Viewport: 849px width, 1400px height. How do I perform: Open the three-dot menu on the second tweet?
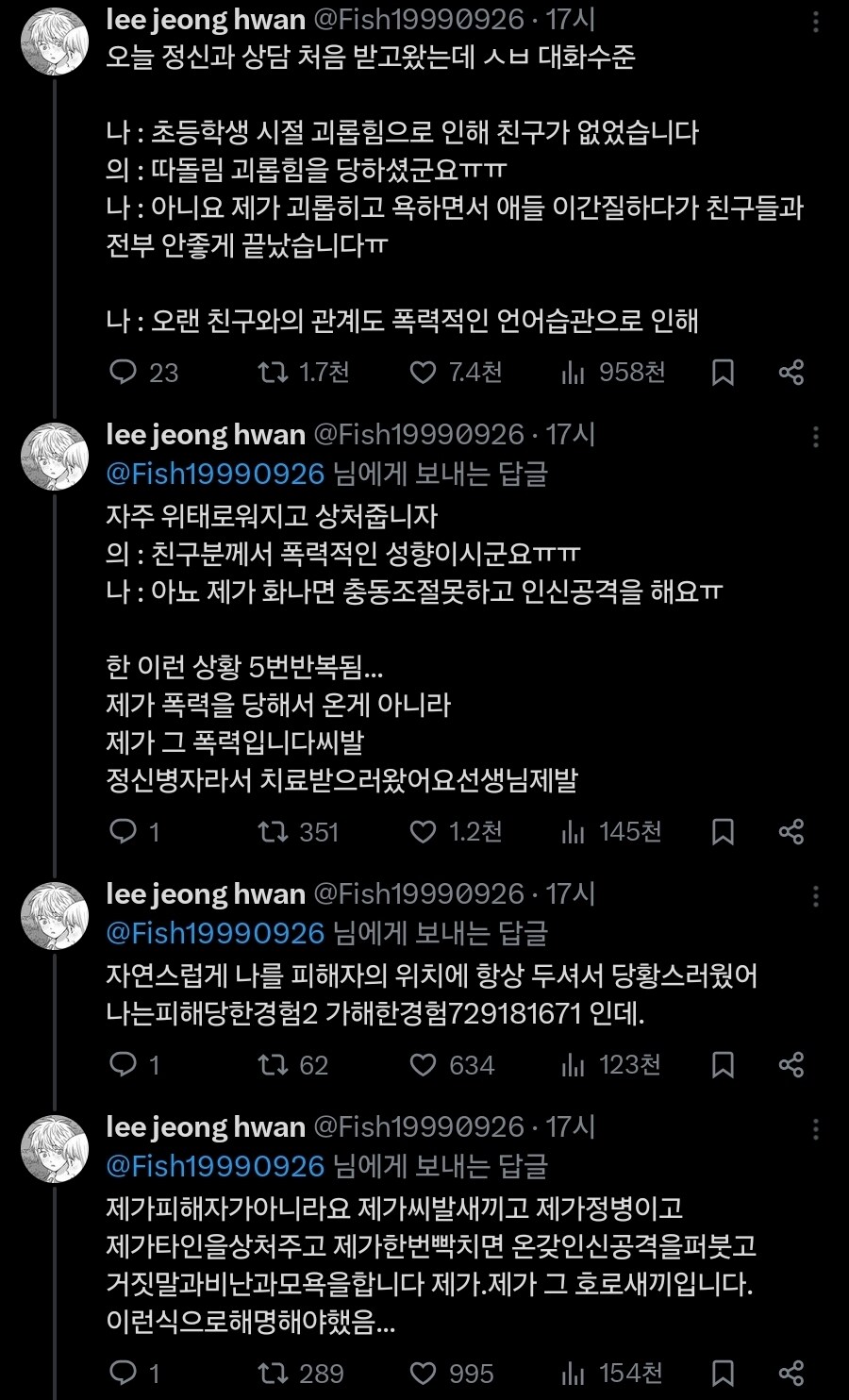(817, 436)
